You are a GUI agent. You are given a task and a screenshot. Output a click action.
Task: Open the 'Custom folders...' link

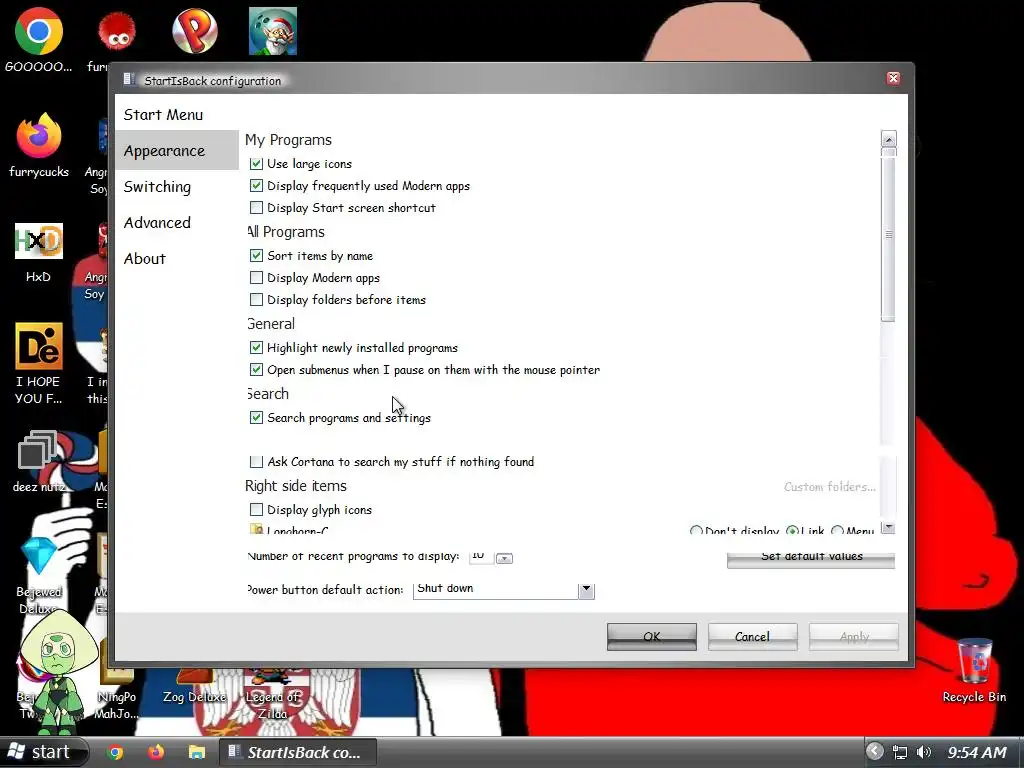click(829, 487)
